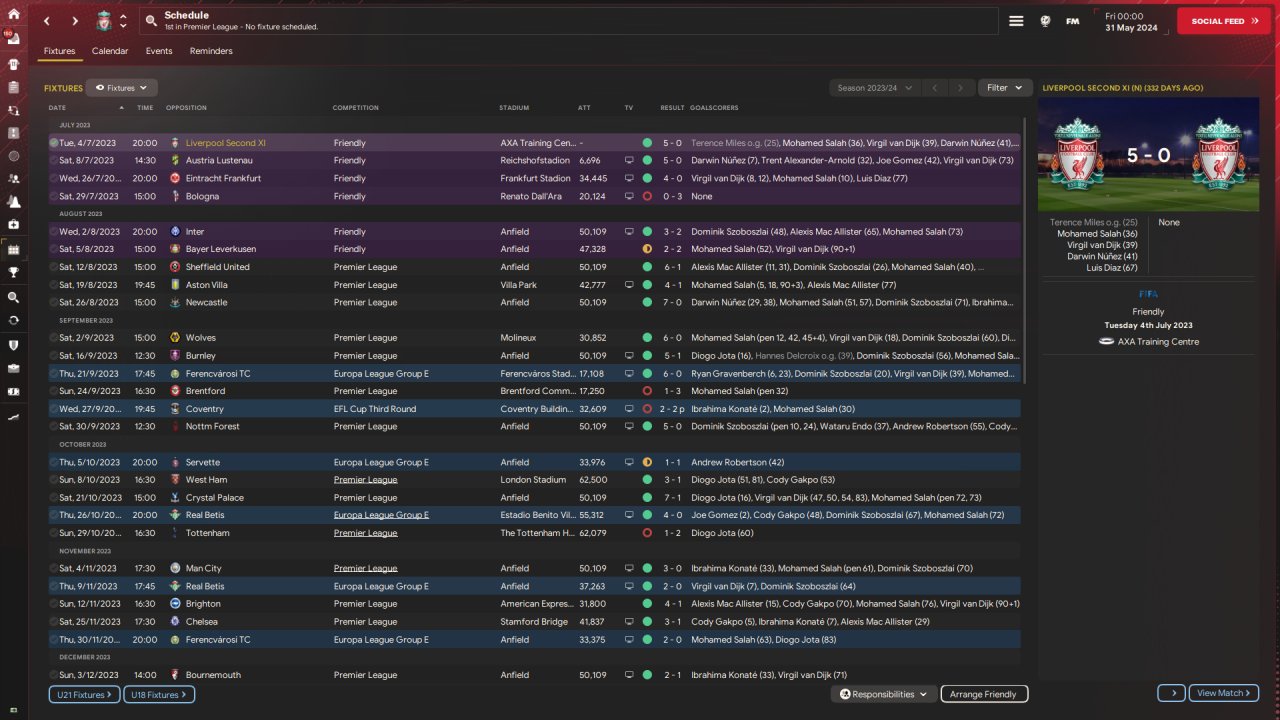The width and height of the screenshot is (1280, 720).
Task: Open the Squad Planner clipboard icon
Action: (14, 86)
